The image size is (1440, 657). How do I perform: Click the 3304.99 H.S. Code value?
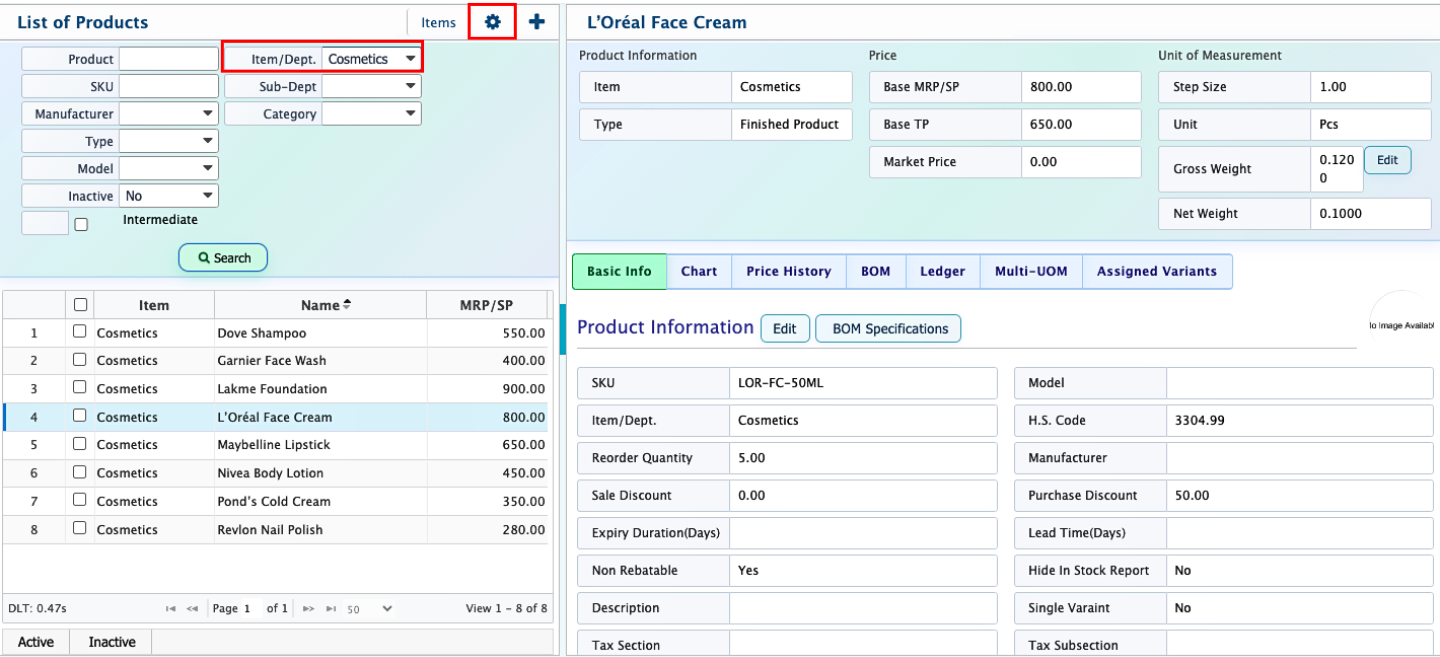[x=1200, y=420]
